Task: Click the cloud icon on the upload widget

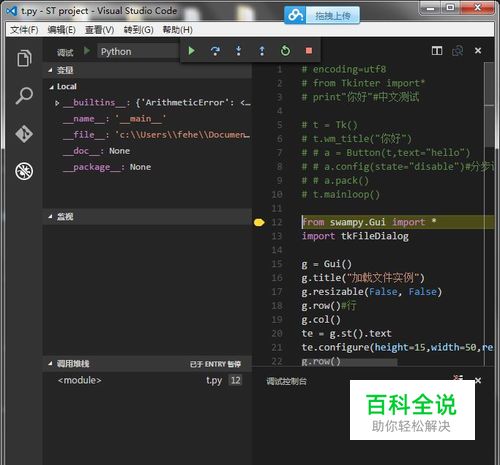Action: (x=295, y=15)
